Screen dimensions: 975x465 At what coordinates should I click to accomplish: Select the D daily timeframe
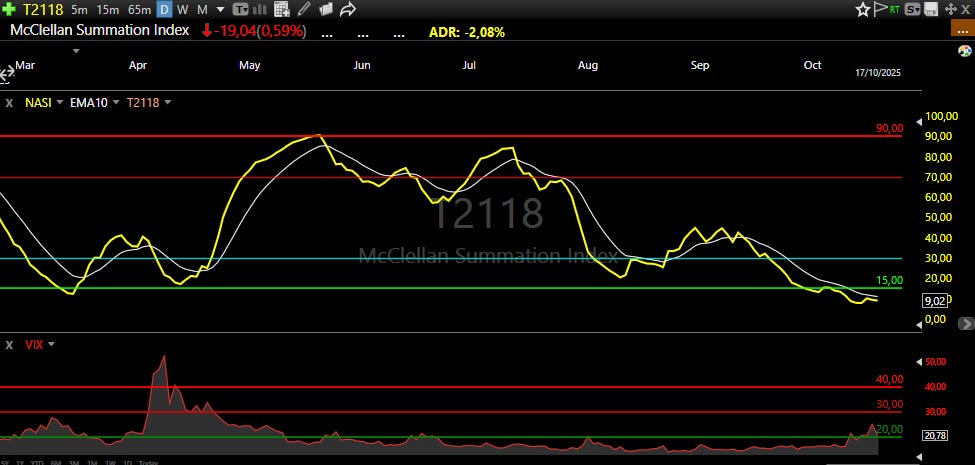pos(164,9)
